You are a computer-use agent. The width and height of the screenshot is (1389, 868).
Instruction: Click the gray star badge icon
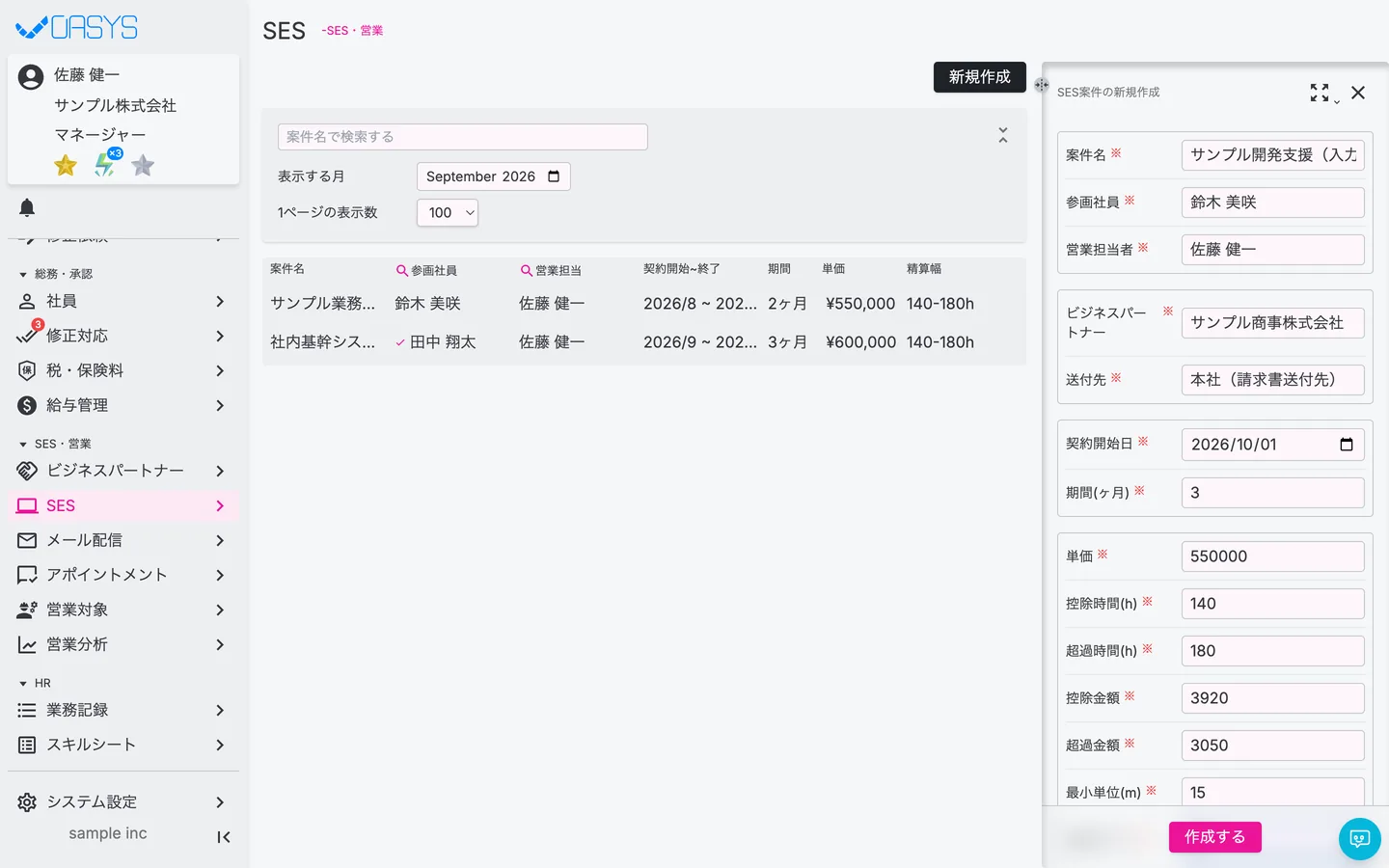point(143,166)
